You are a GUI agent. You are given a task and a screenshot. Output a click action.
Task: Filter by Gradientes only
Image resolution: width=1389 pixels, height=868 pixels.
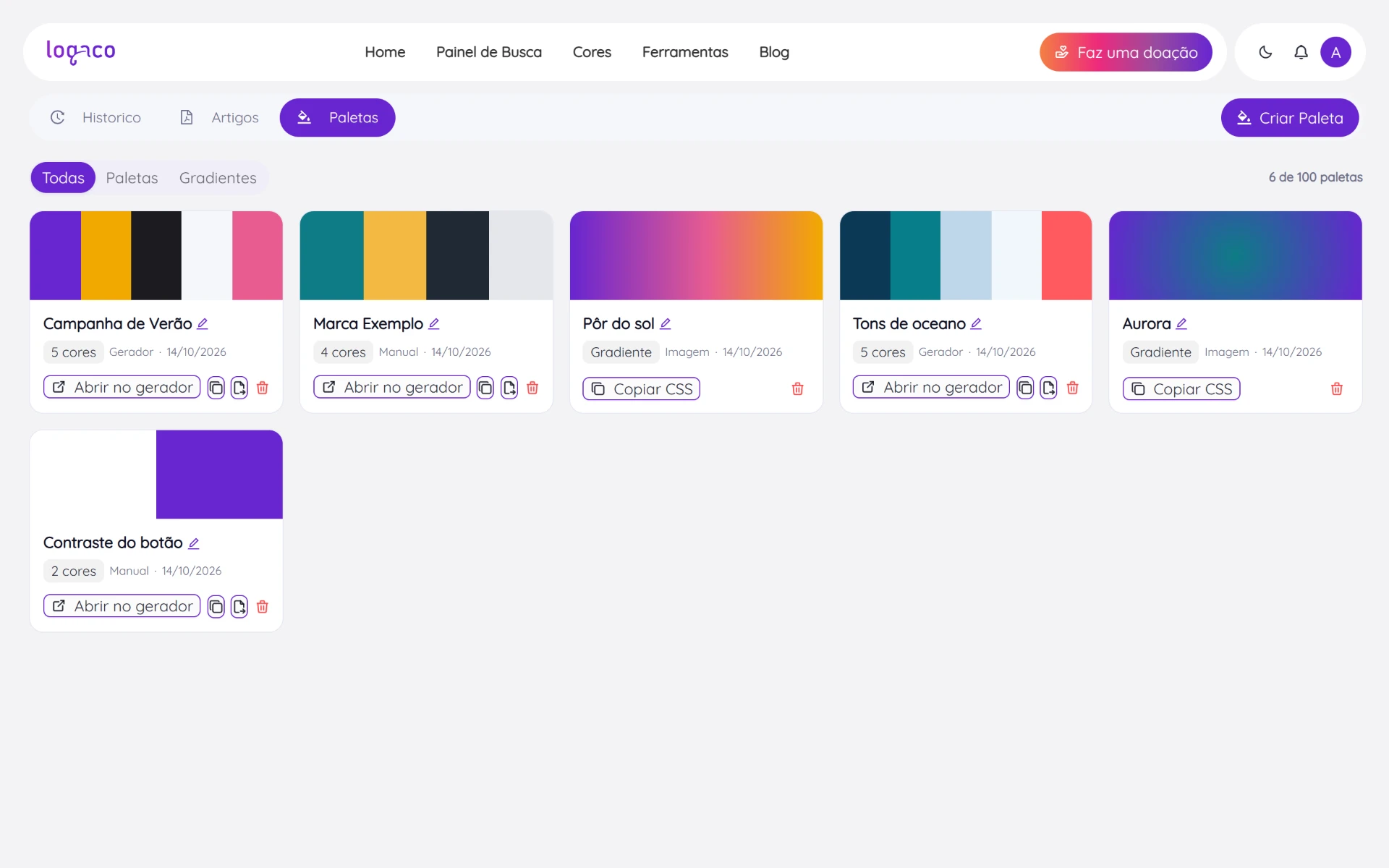tap(218, 178)
